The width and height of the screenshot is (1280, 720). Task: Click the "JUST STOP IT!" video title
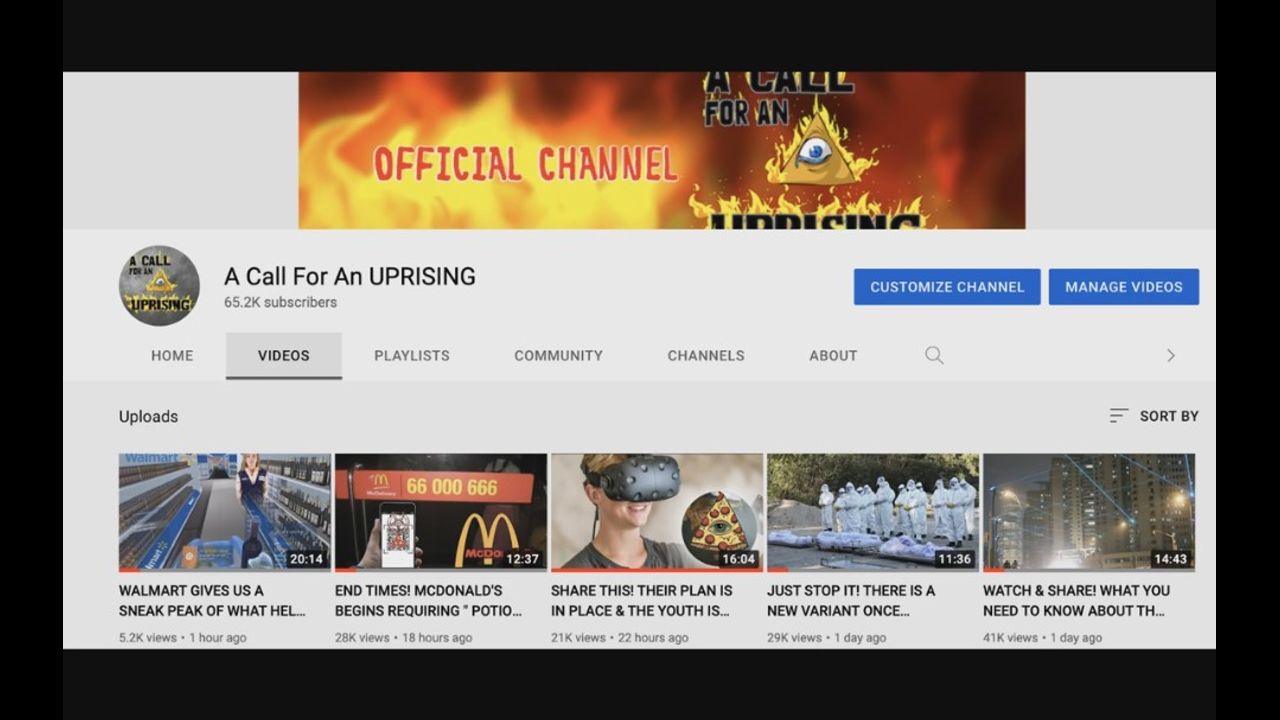click(x=851, y=600)
